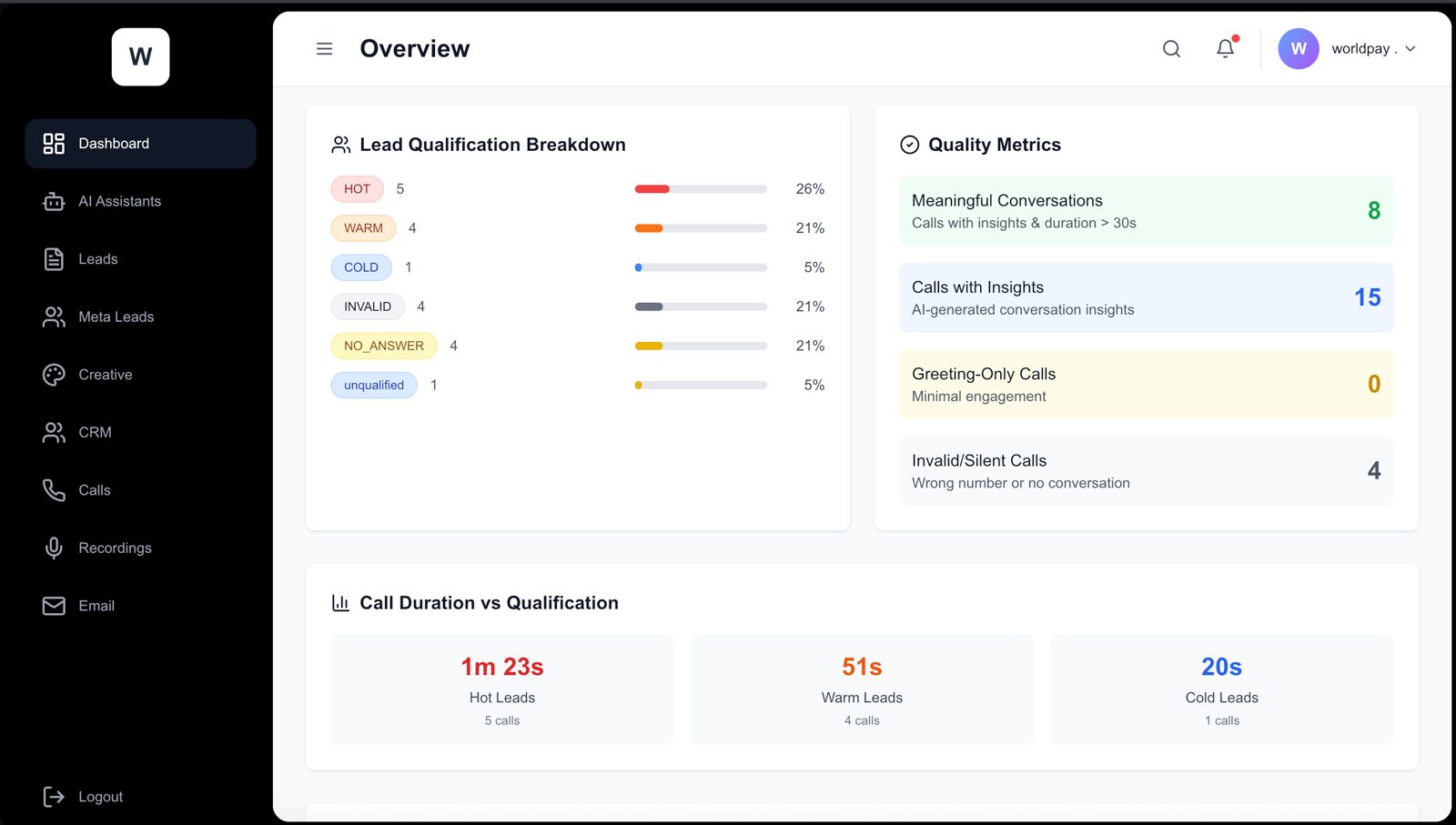
Task: Click the notification bell icon
Action: pyautogui.click(x=1225, y=49)
